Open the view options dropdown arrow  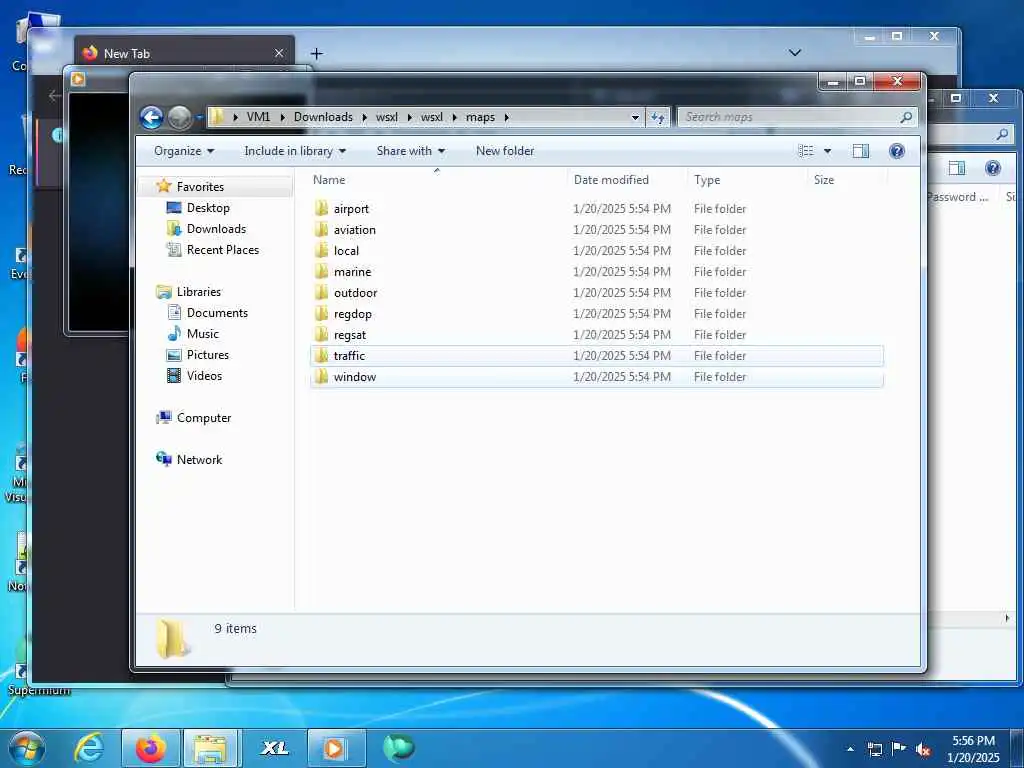coord(827,151)
